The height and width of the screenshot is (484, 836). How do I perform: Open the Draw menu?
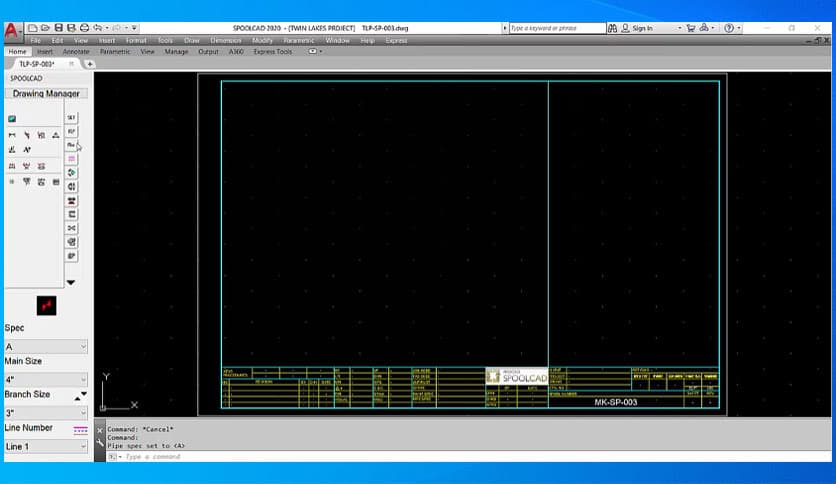[191, 41]
